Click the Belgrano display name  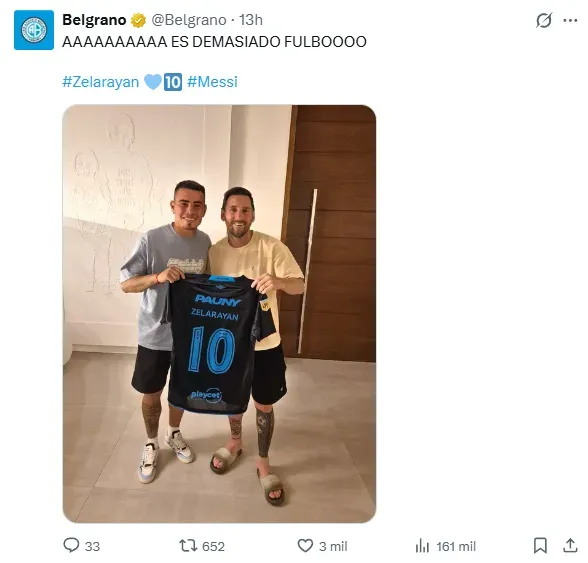click(94, 20)
